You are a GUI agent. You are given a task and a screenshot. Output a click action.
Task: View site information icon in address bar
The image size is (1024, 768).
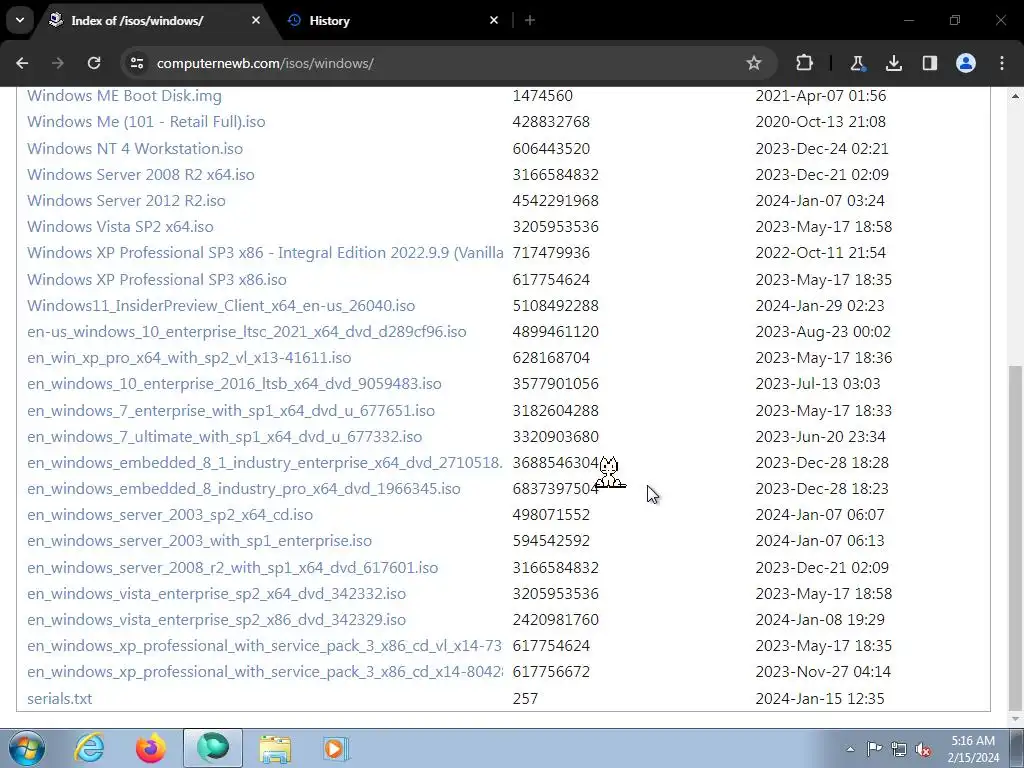coord(137,63)
